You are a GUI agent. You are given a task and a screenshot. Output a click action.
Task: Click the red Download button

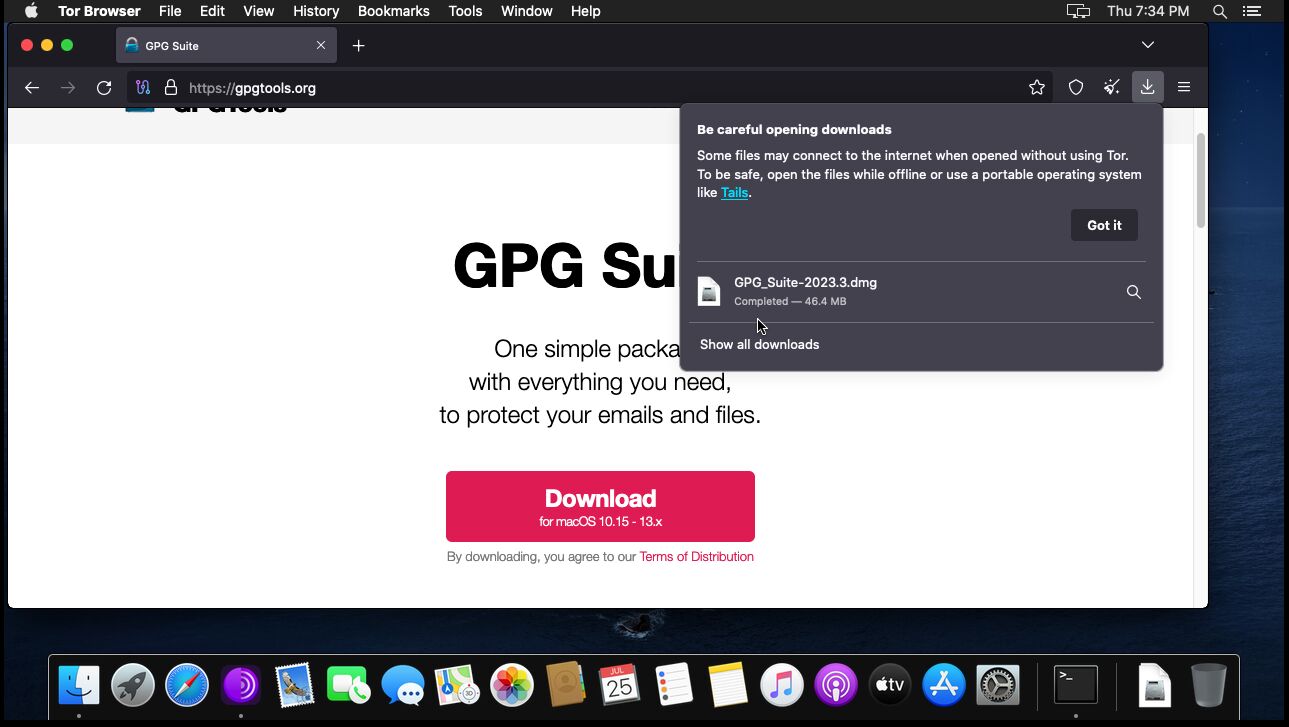pyautogui.click(x=600, y=506)
